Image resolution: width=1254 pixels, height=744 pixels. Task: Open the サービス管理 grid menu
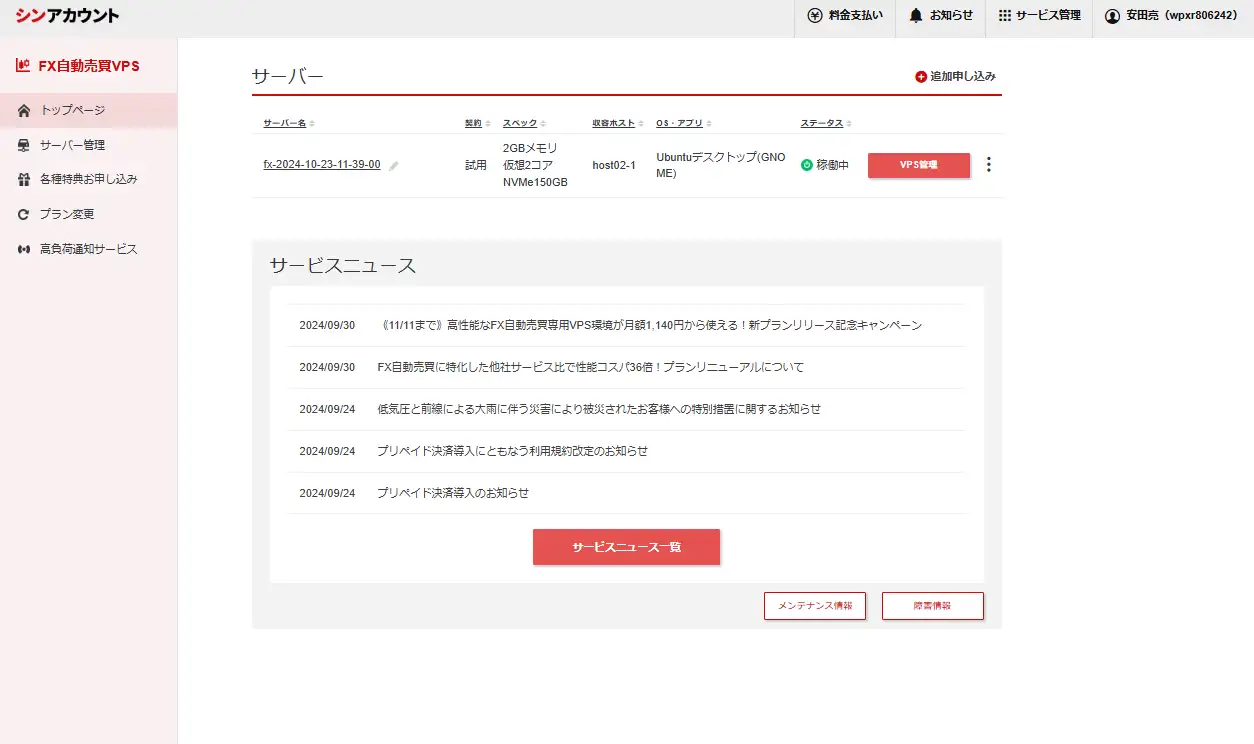point(1005,16)
